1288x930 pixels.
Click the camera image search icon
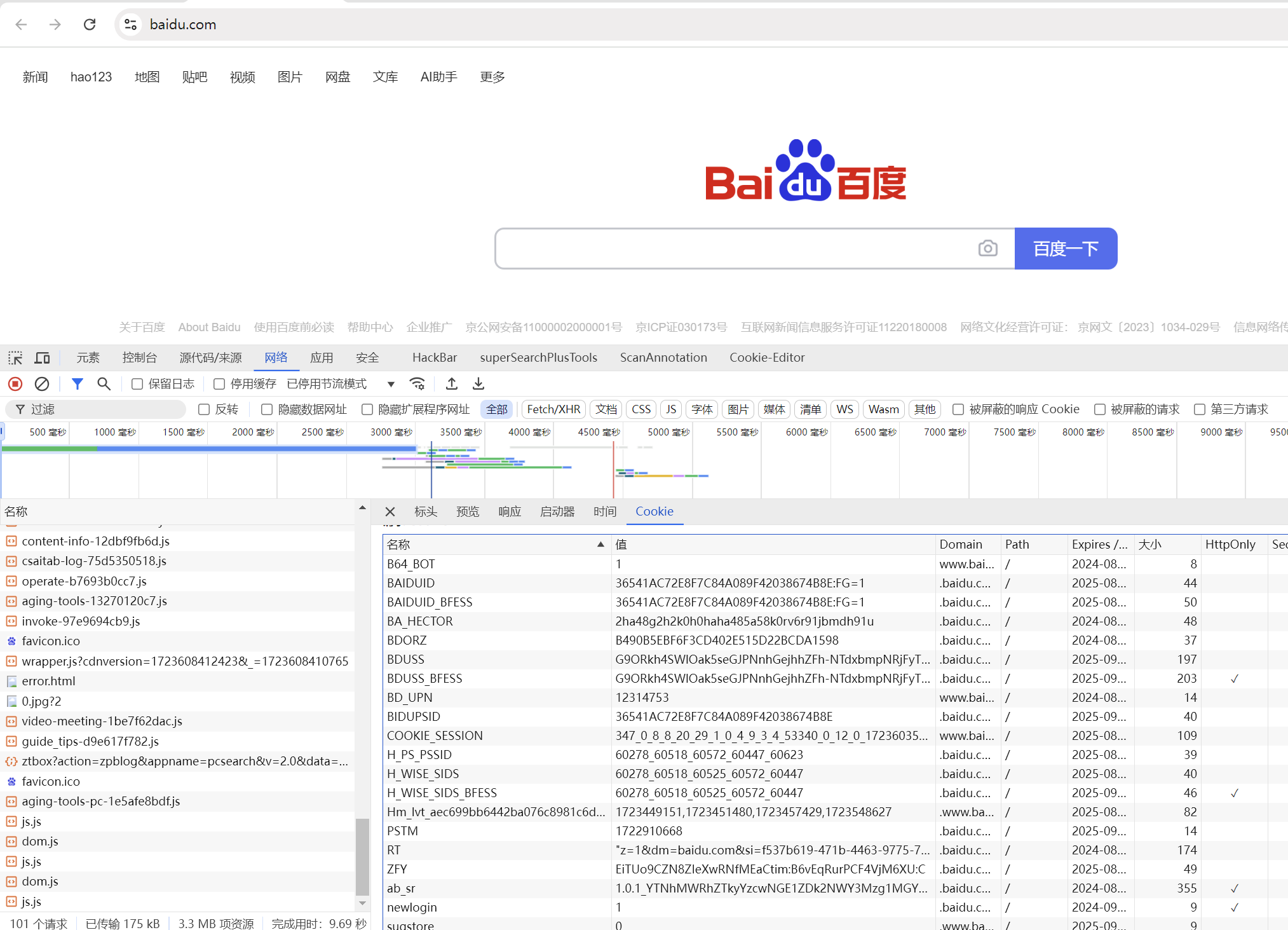pos(987,249)
